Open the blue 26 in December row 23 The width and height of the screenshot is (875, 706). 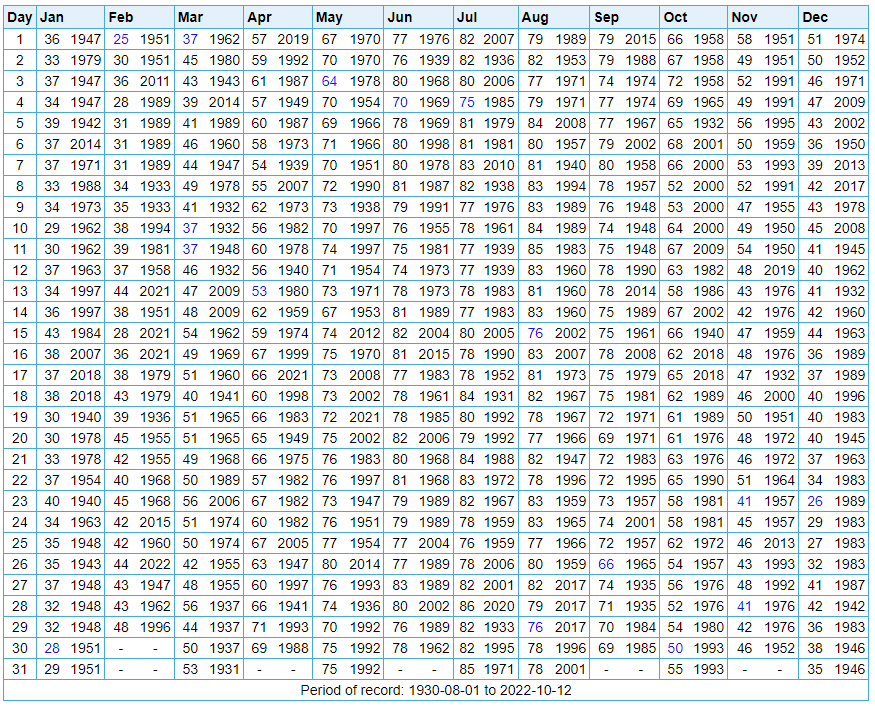pos(815,501)
